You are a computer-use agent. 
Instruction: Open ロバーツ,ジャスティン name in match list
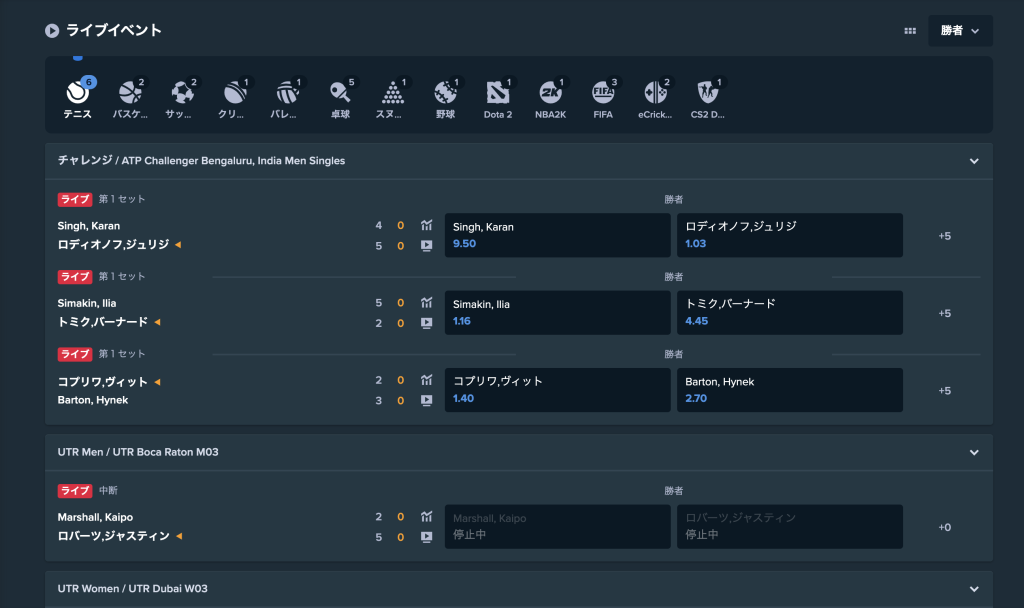click(x=114, y=536)
